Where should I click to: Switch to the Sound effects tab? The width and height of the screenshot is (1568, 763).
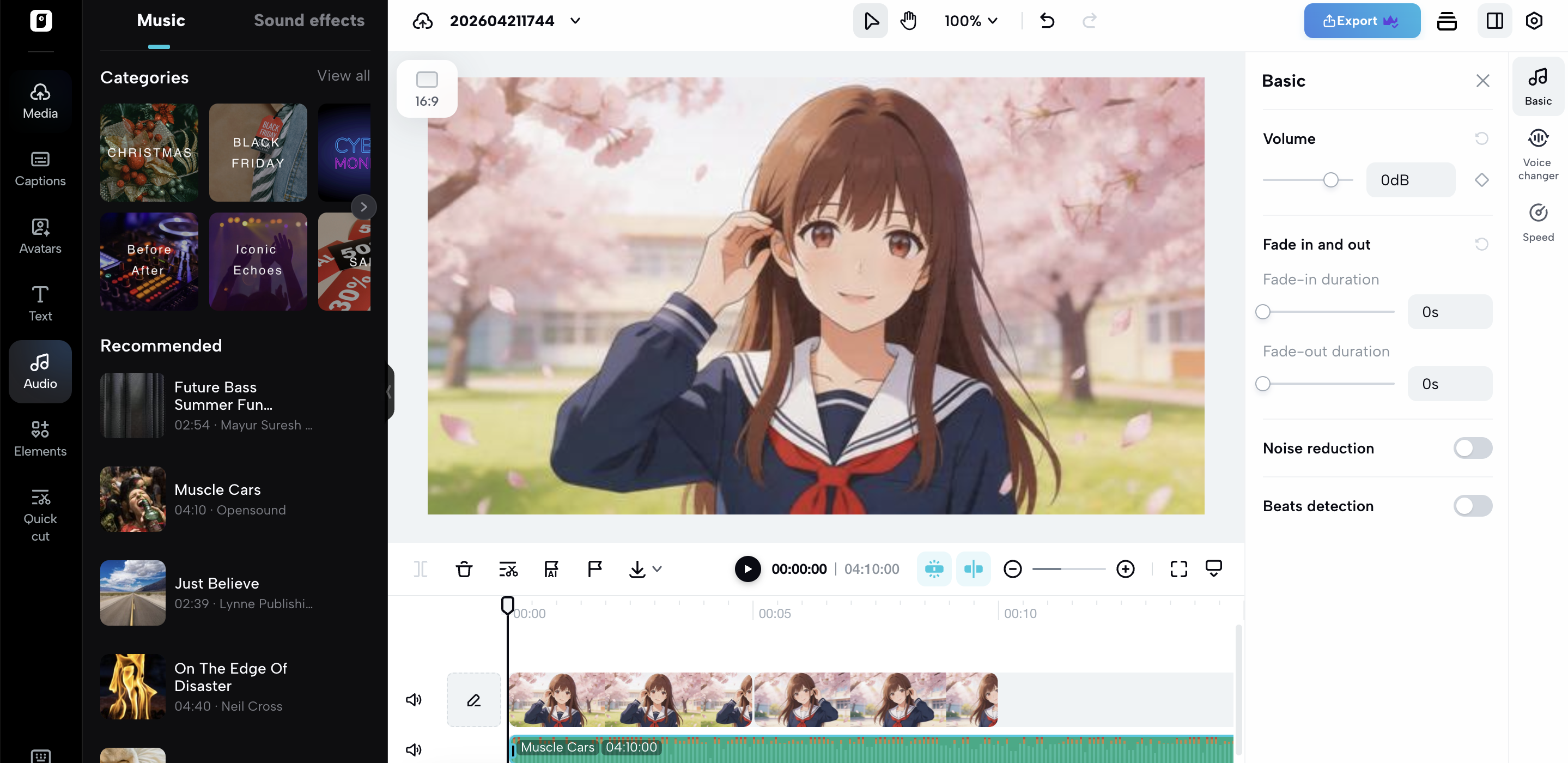(x=309, y=20)
